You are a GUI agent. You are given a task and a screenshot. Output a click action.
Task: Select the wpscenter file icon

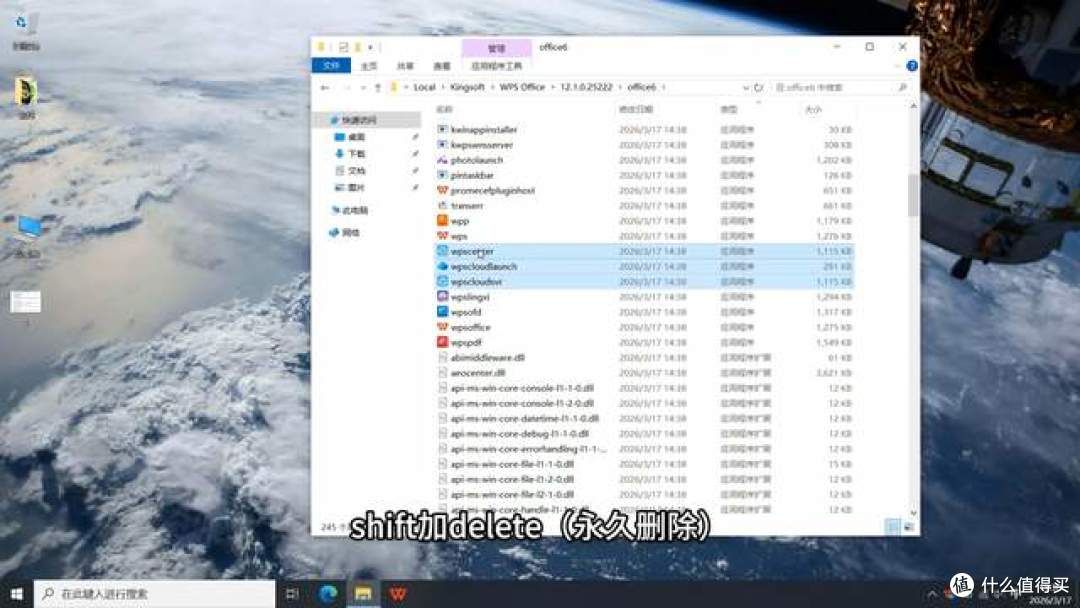[442, 251]
